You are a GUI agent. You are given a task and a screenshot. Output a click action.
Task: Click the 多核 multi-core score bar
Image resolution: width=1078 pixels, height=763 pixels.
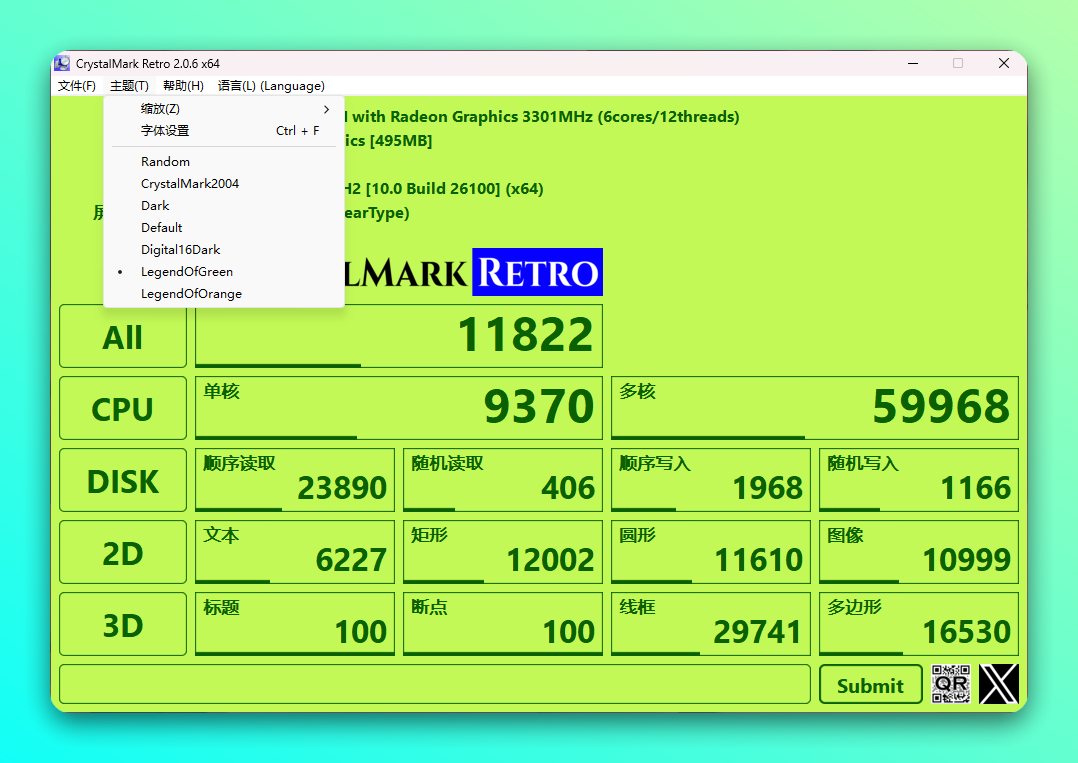pyautogui.click(x=814, y=408)
